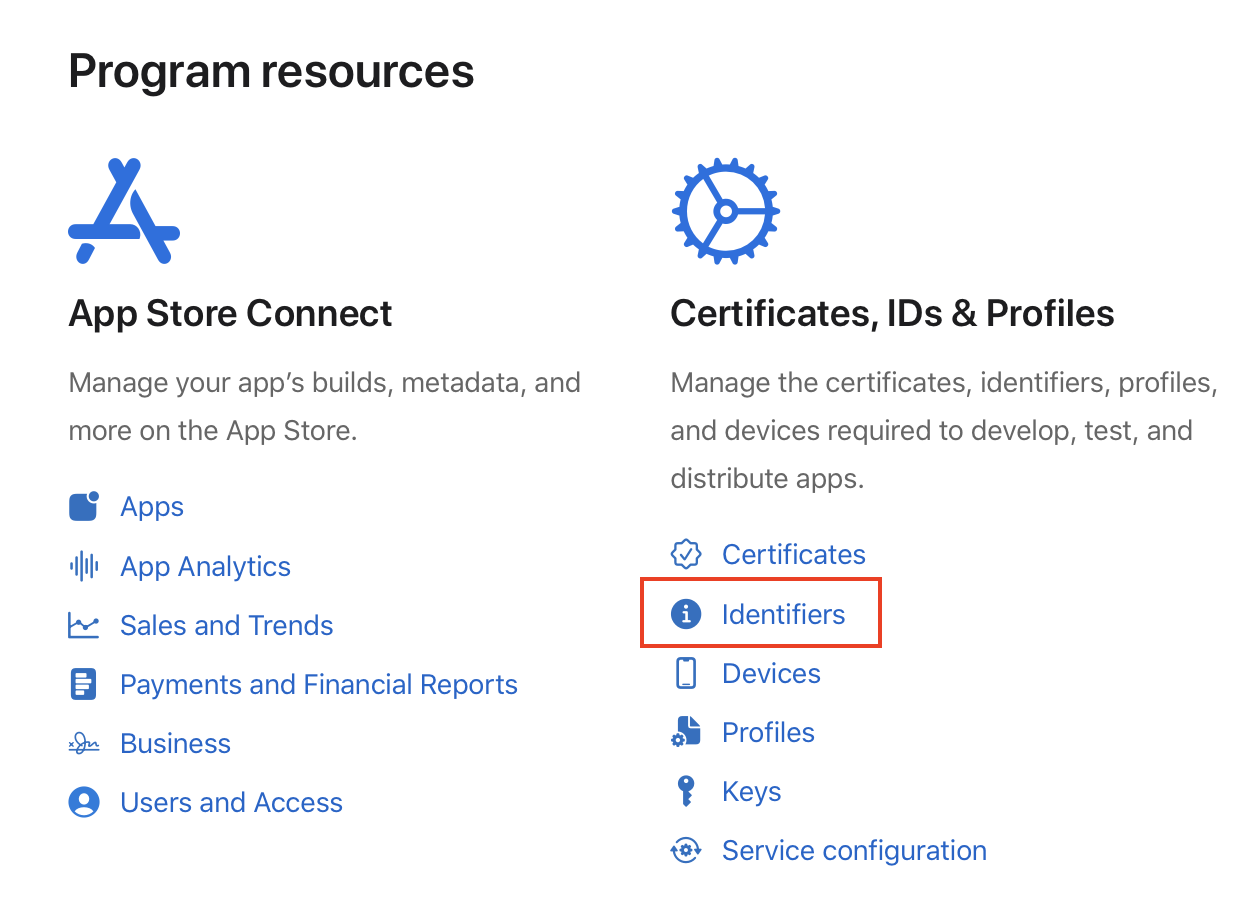This screenshot has width=1238, height=918.
Task: Click the Profiles gear-document icon
Action: coord(686,732)
